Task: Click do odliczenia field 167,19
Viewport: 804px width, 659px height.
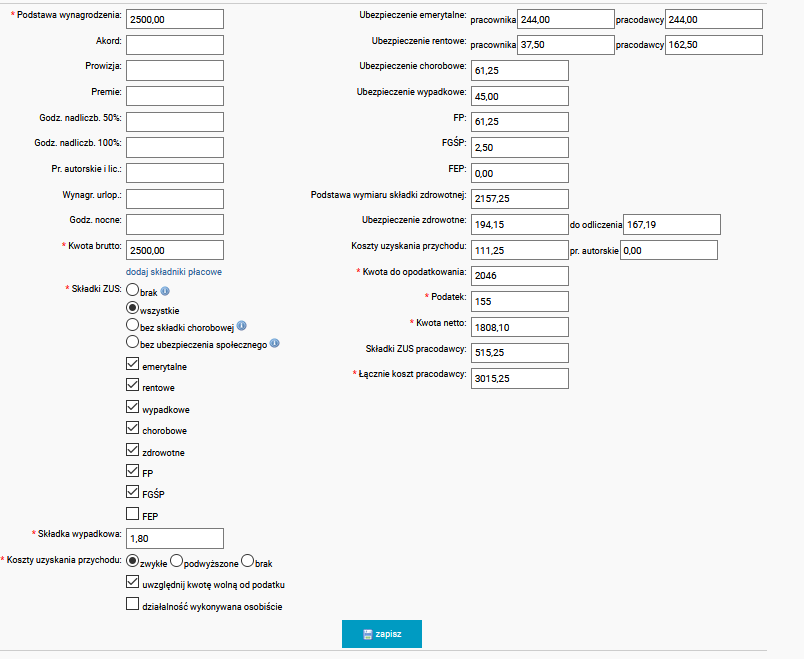Action: point(672,224)
